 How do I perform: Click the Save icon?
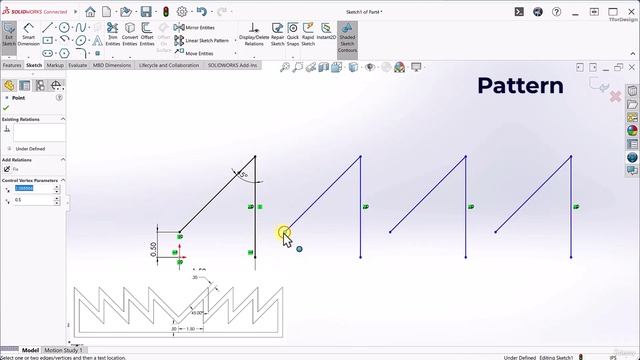[146, 12]
